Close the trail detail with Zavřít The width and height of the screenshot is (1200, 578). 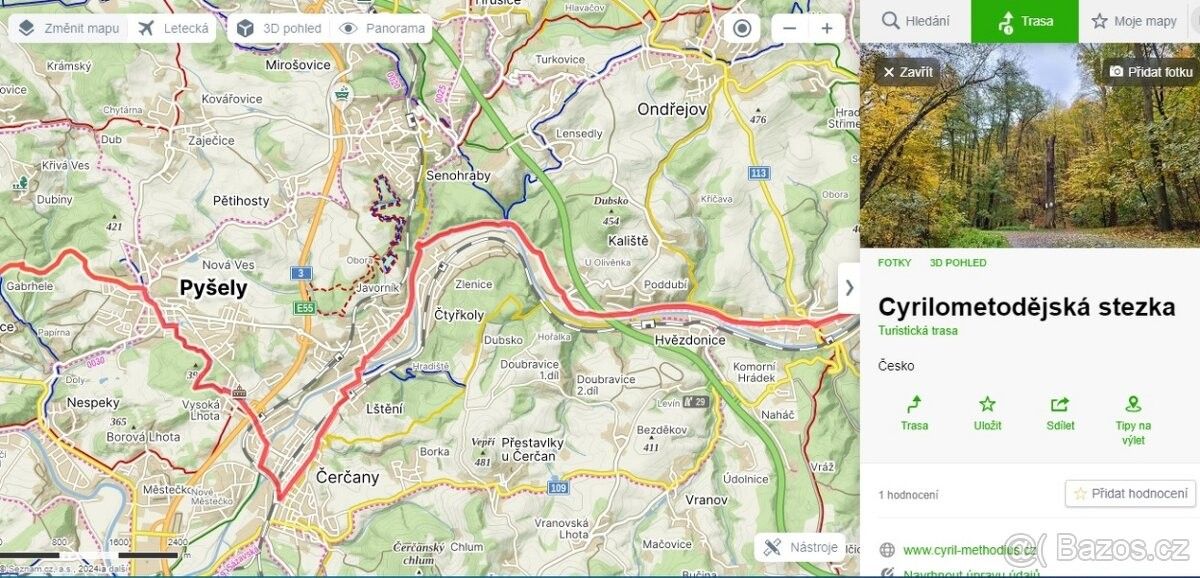907,72
